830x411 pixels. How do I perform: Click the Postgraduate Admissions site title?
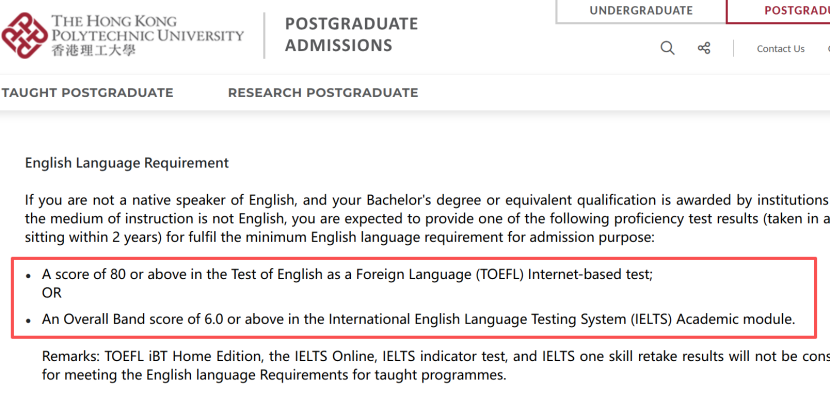coord(351,34)
